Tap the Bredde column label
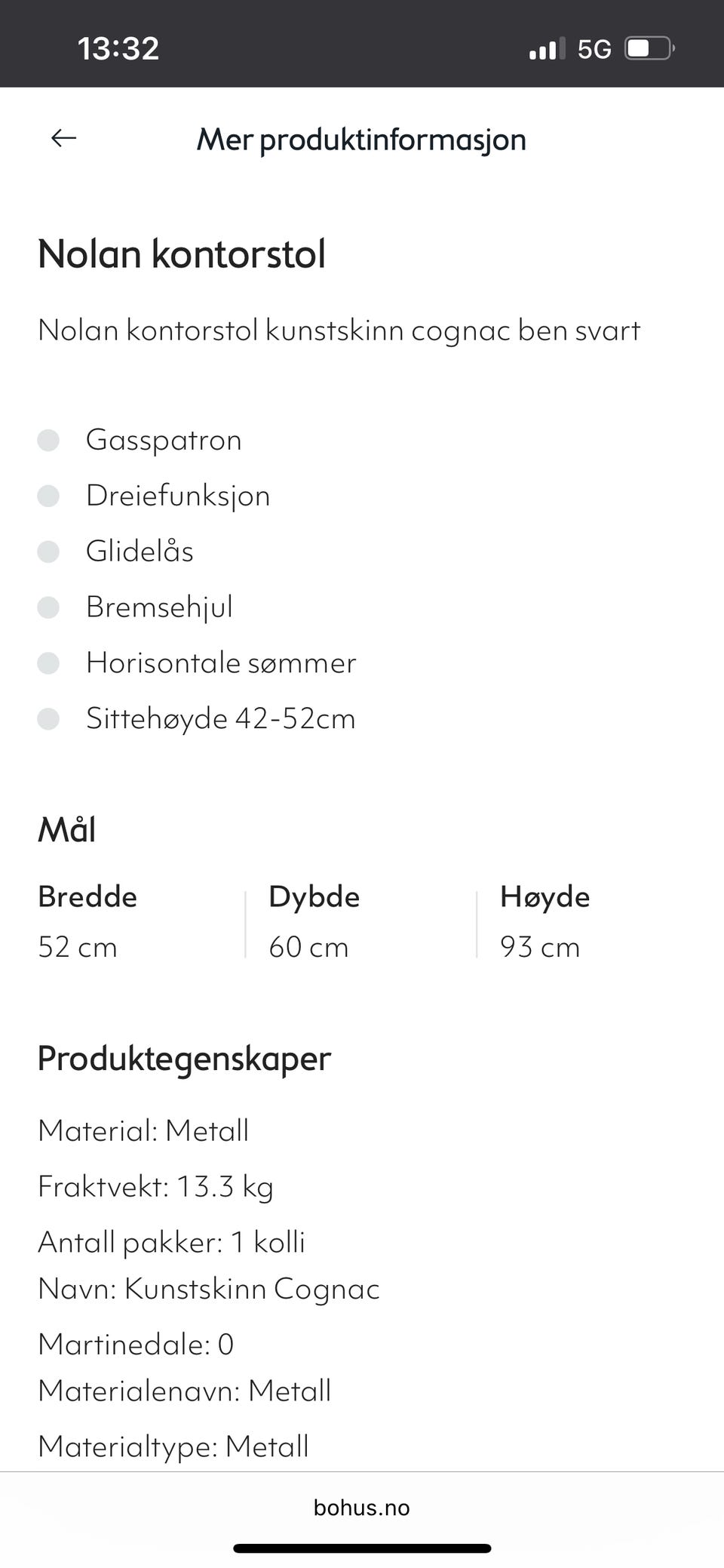Image resolution: width=724 pixels, height=1568 pixels. tap(87, 896)
